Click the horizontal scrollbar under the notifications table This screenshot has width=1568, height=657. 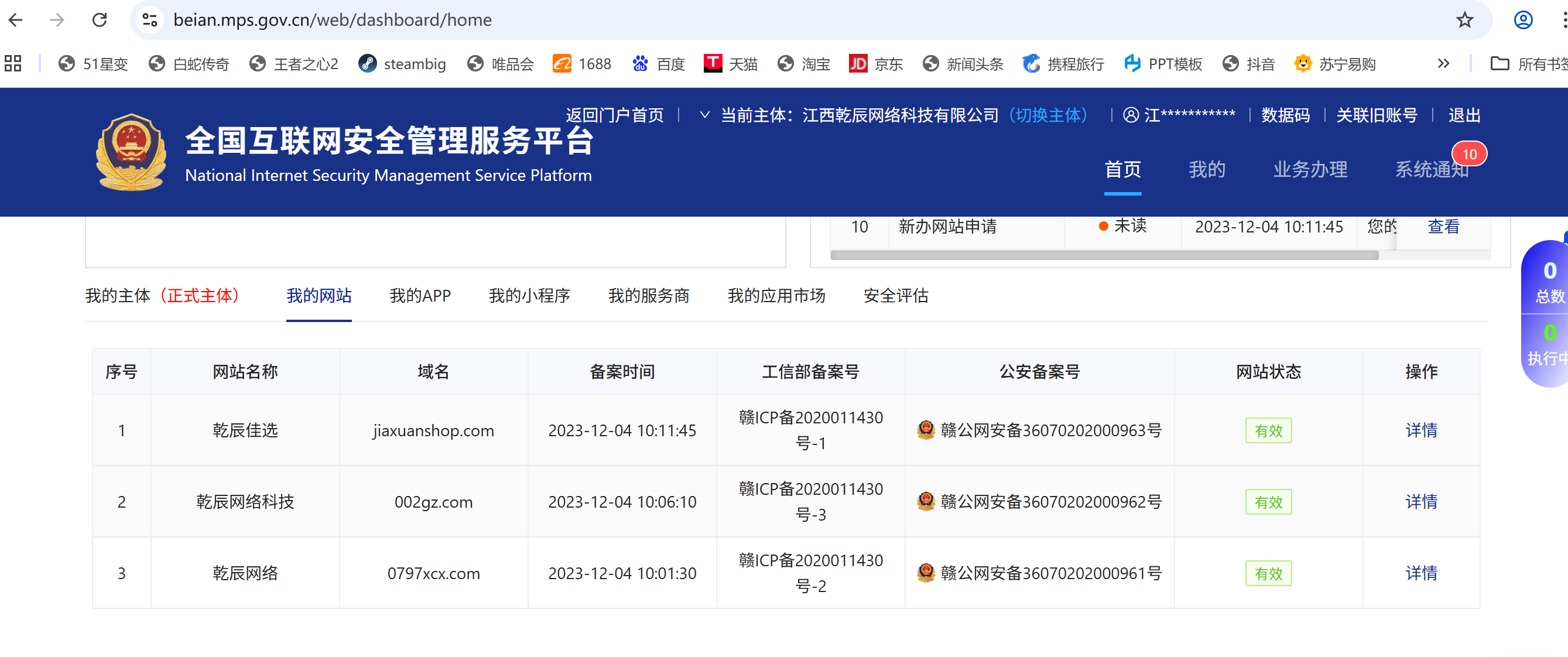(1104, 256)
